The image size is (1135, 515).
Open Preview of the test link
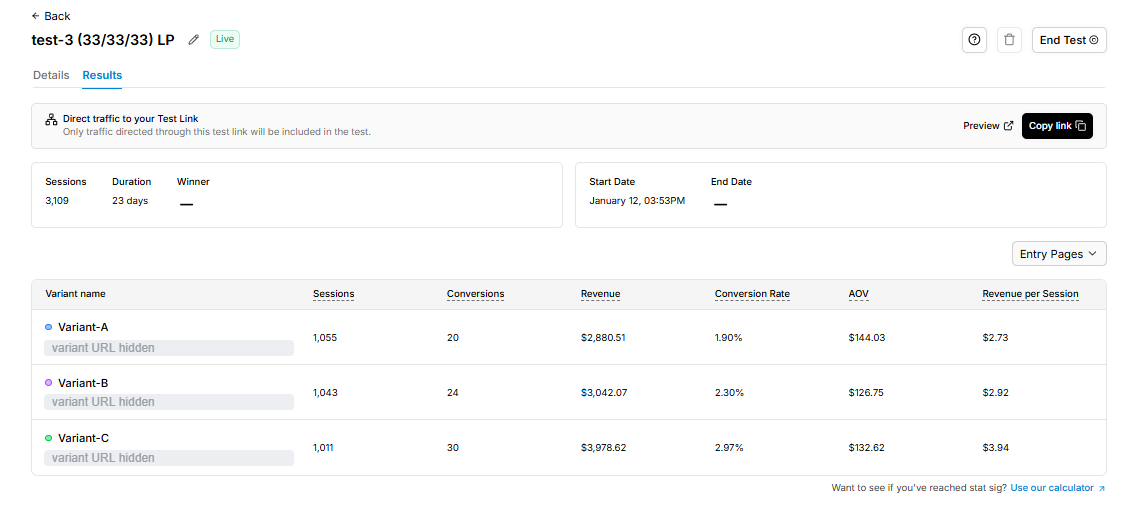click(988, 125)
